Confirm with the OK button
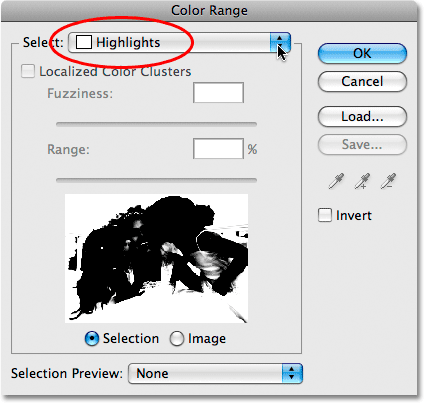The height and width of the screenshot is (403, 424). click(362, 53)
